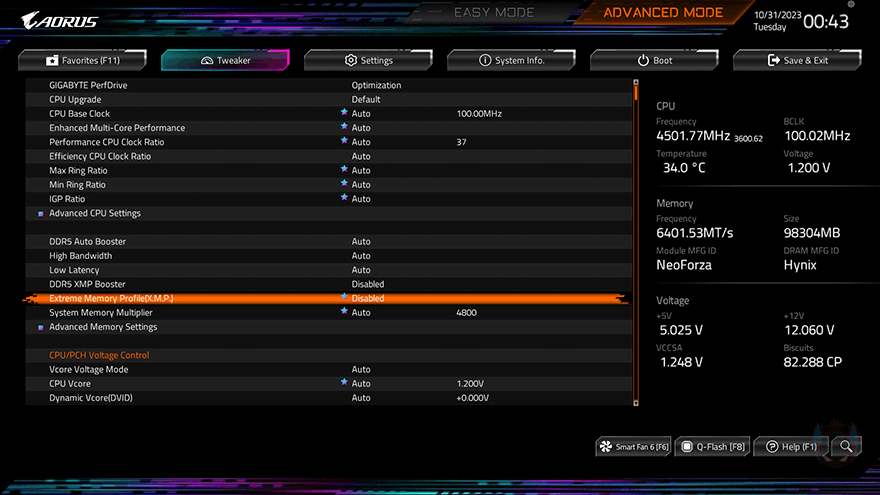Expand Advanced CPU Settings submenu
This screenshot has height=495, width=880.
[95, 213]
